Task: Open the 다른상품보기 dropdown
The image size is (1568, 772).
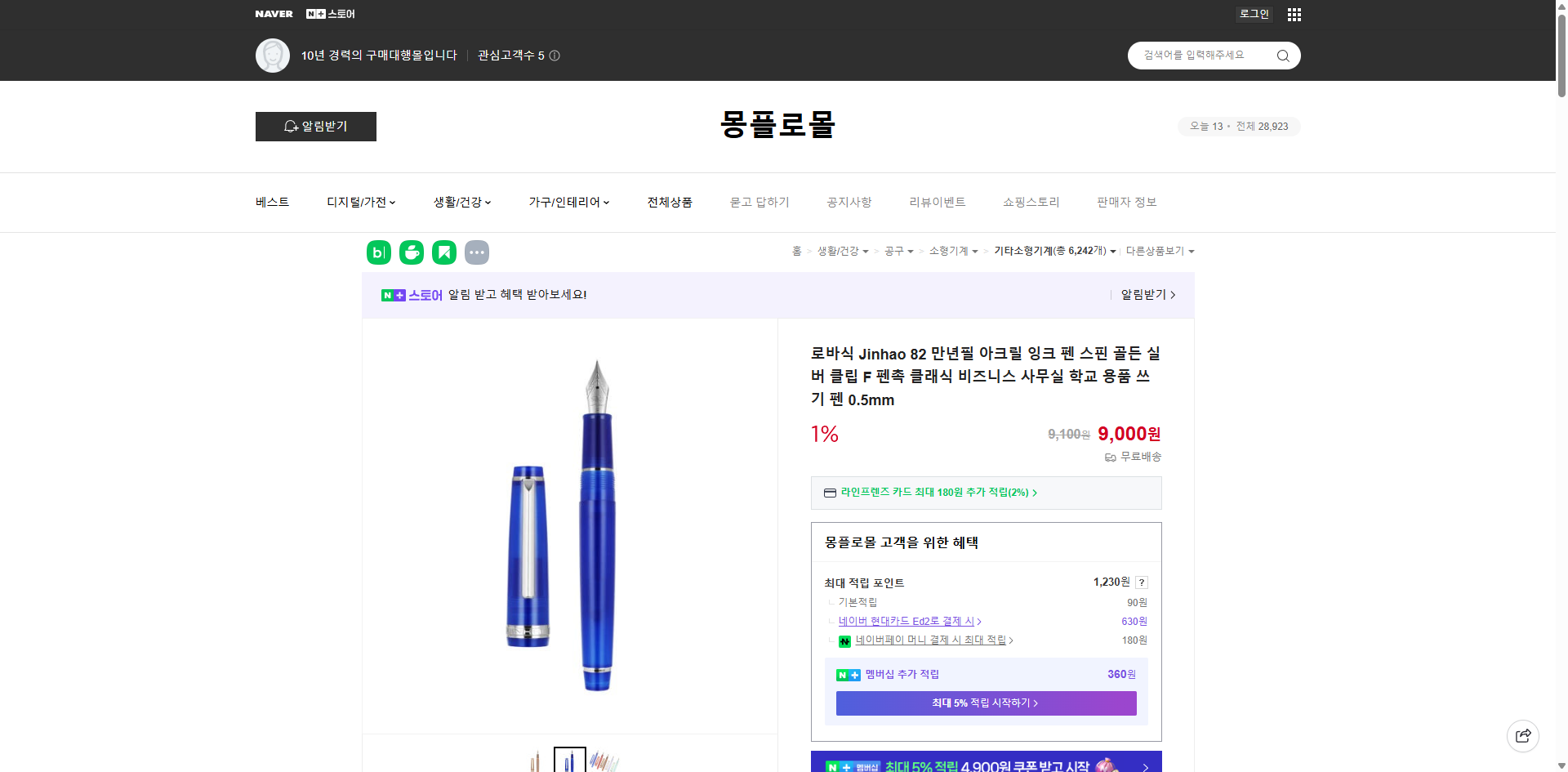Action: 1160,251
